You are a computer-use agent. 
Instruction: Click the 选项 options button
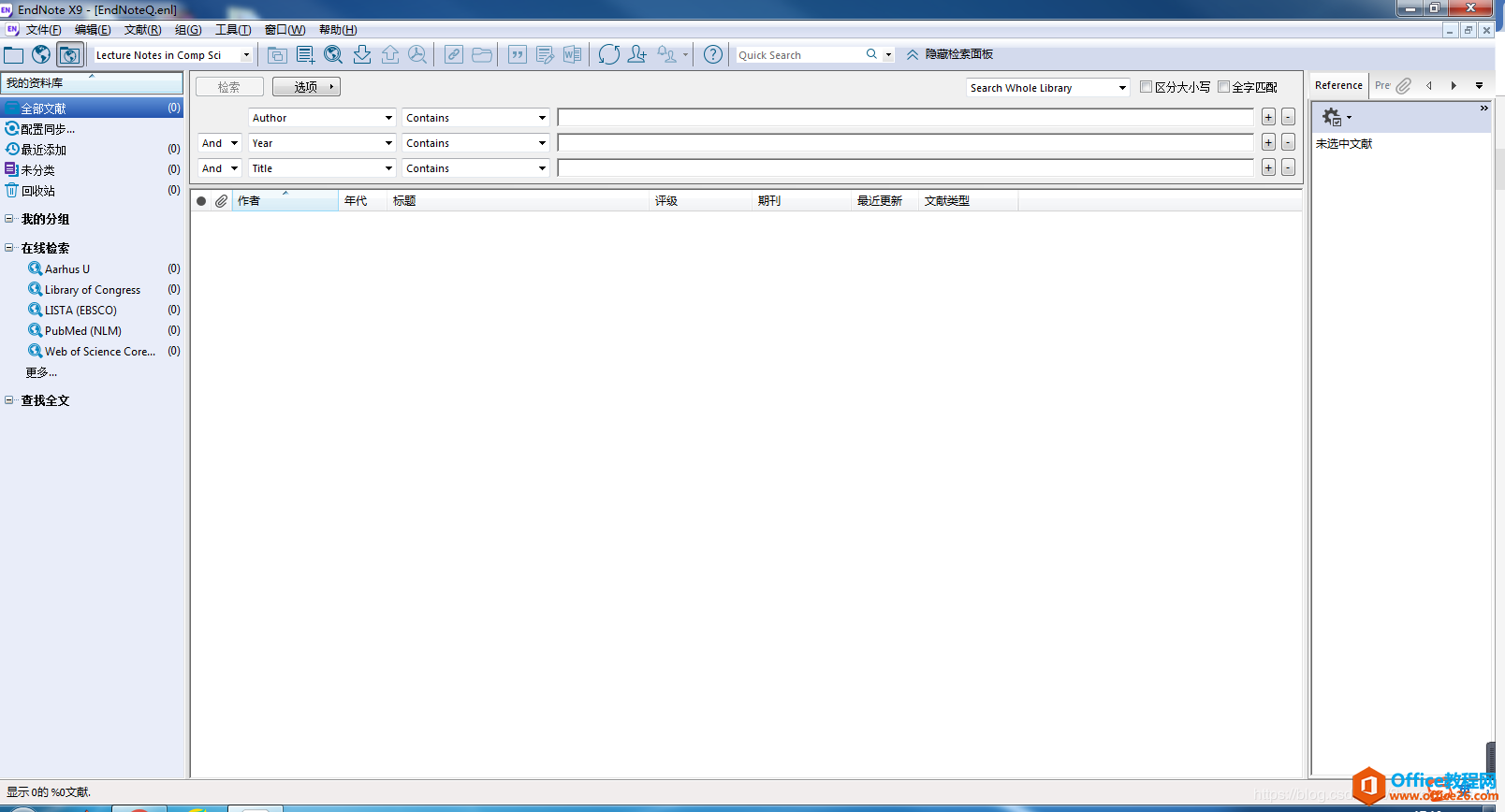point(306,87)
